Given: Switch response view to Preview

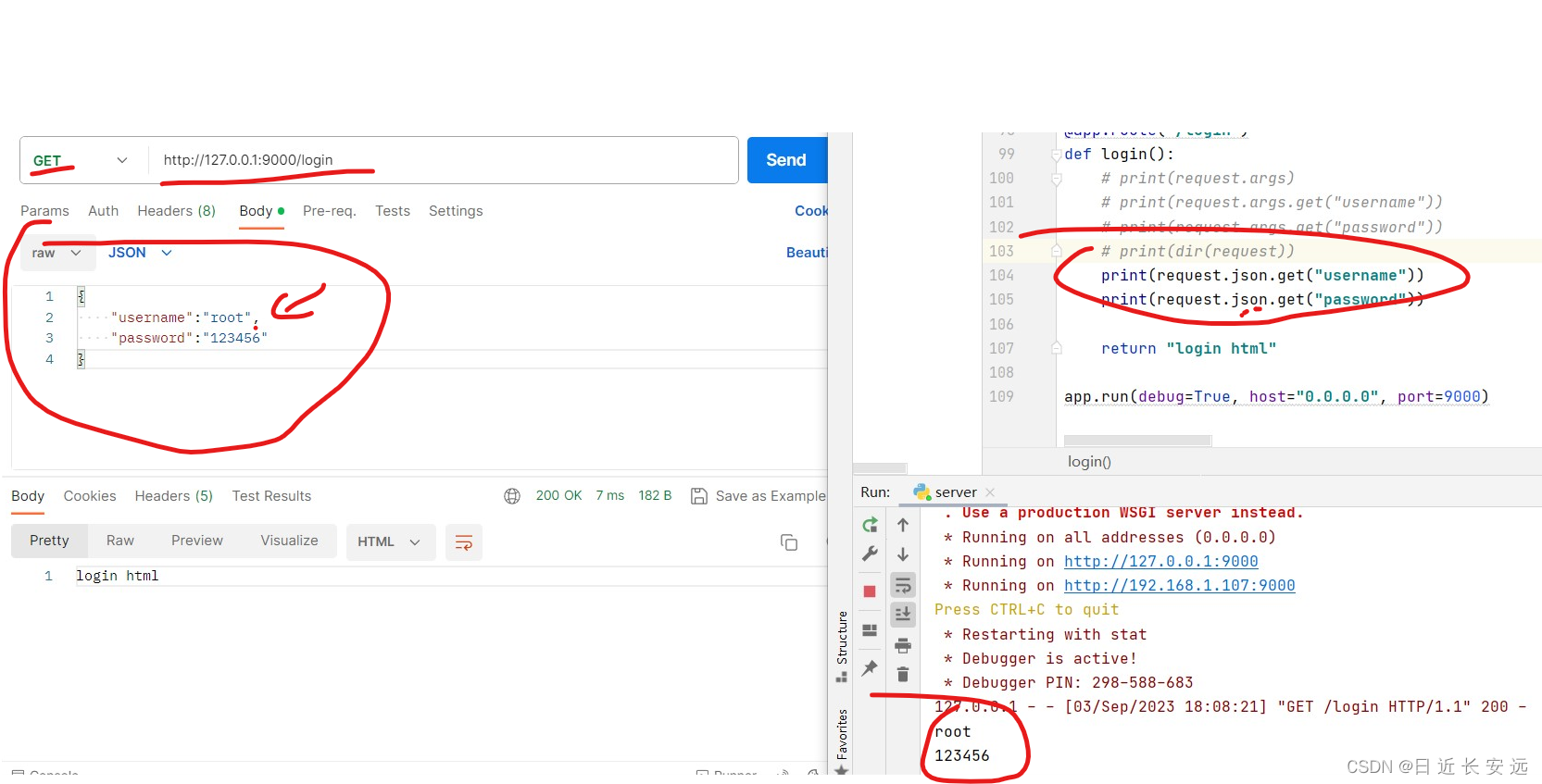Looking at the screenshot, I should click(x=197, y=541).
